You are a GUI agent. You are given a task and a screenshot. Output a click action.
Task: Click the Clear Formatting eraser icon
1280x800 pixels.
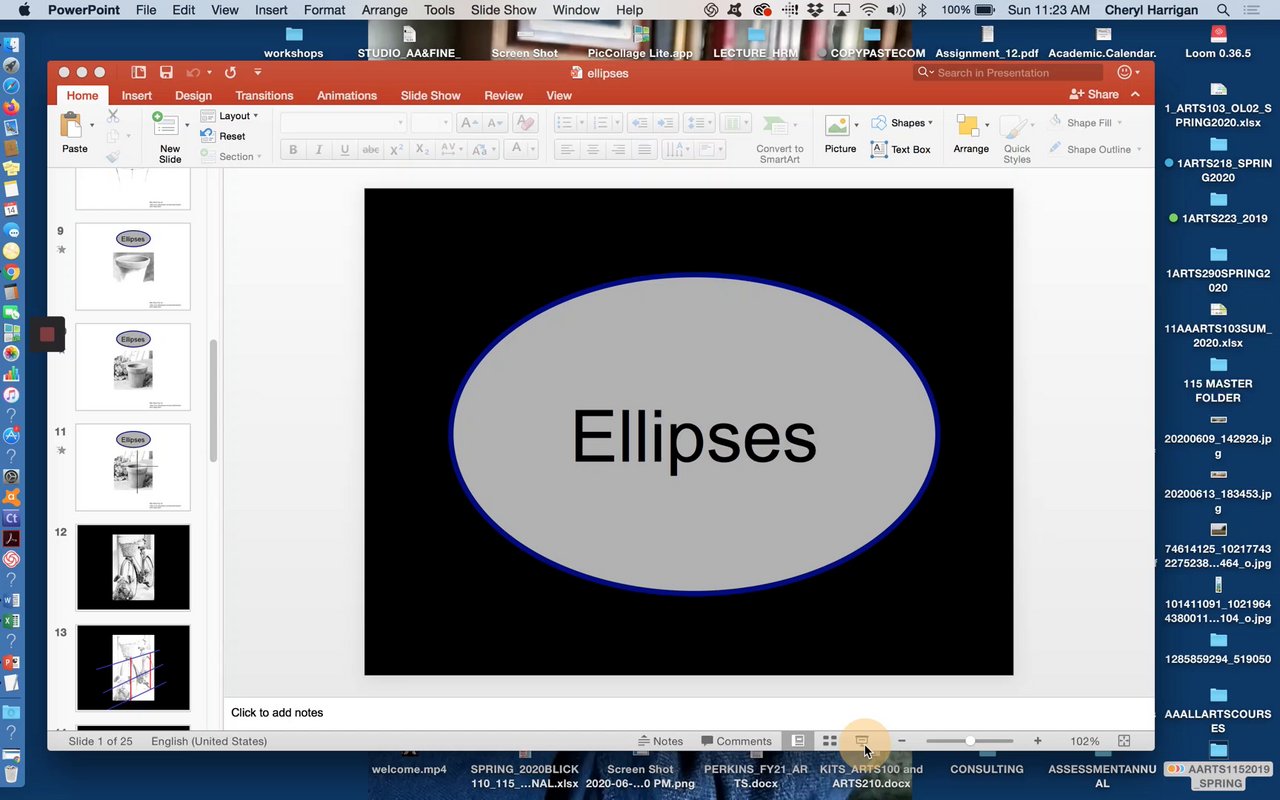[525, 123]
